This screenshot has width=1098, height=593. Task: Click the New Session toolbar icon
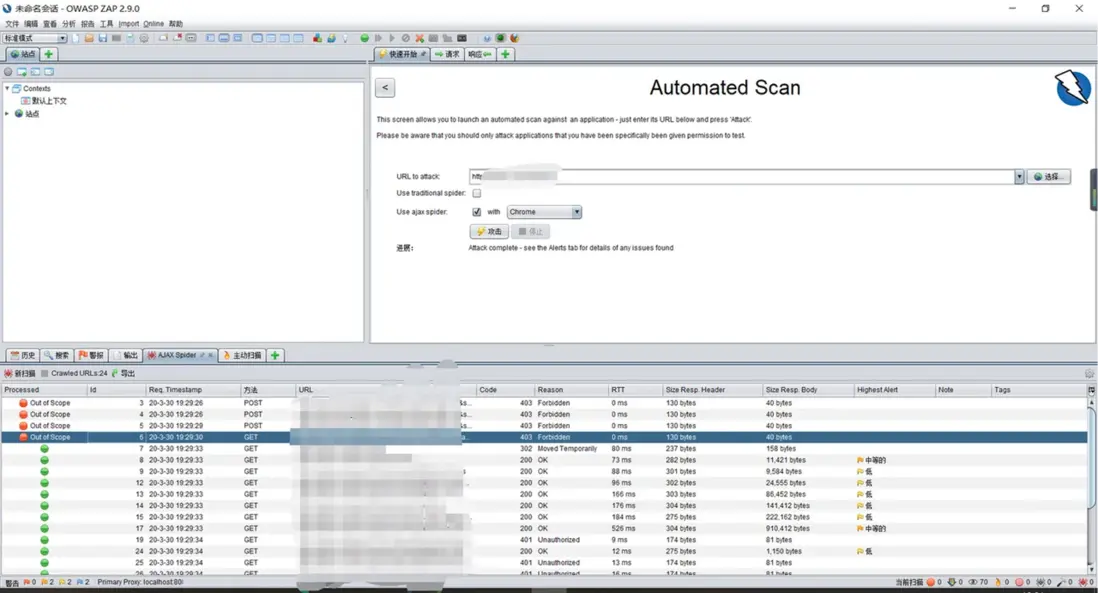point(76,38)
